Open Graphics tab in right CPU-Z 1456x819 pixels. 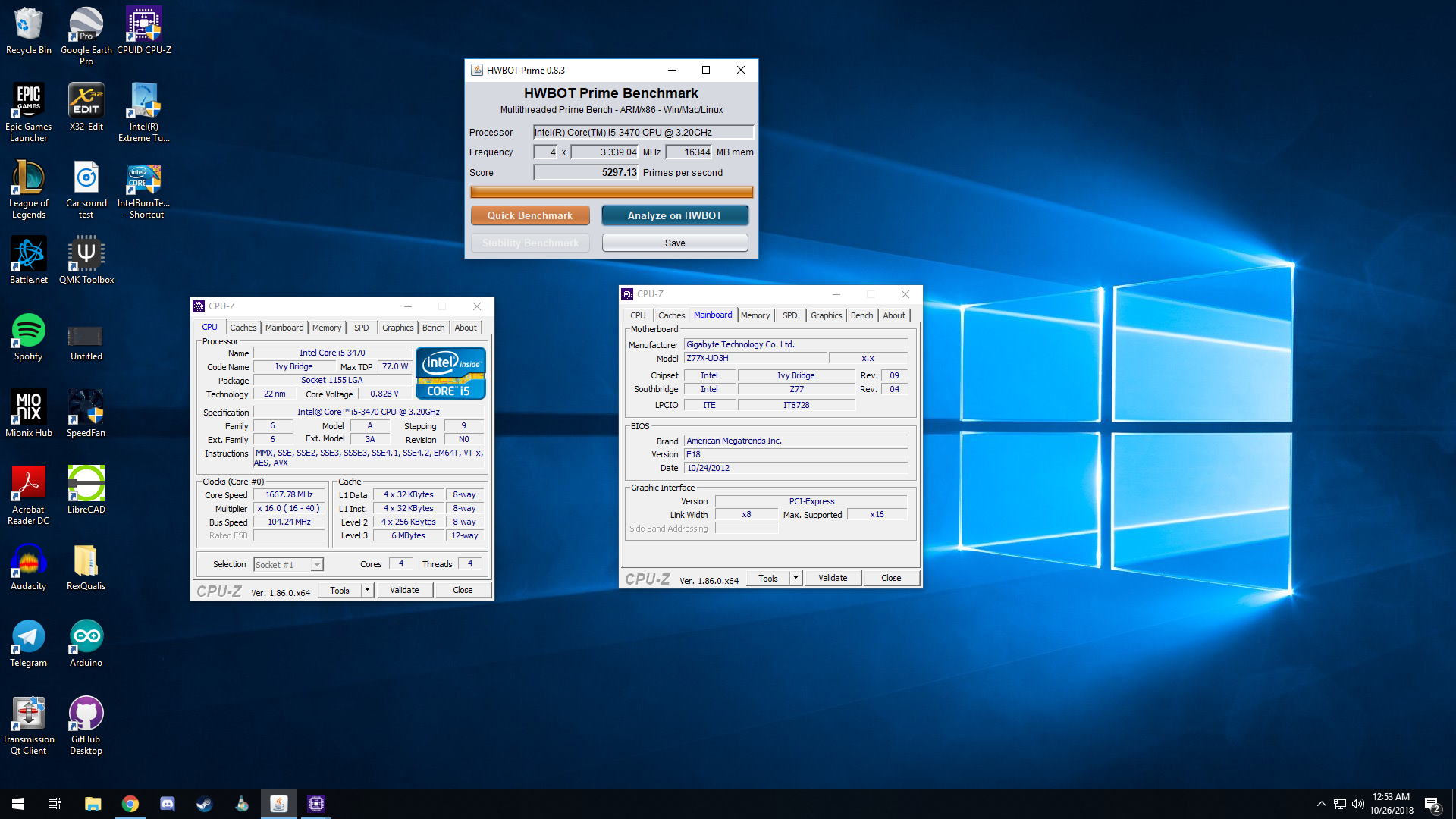[827, 315]
